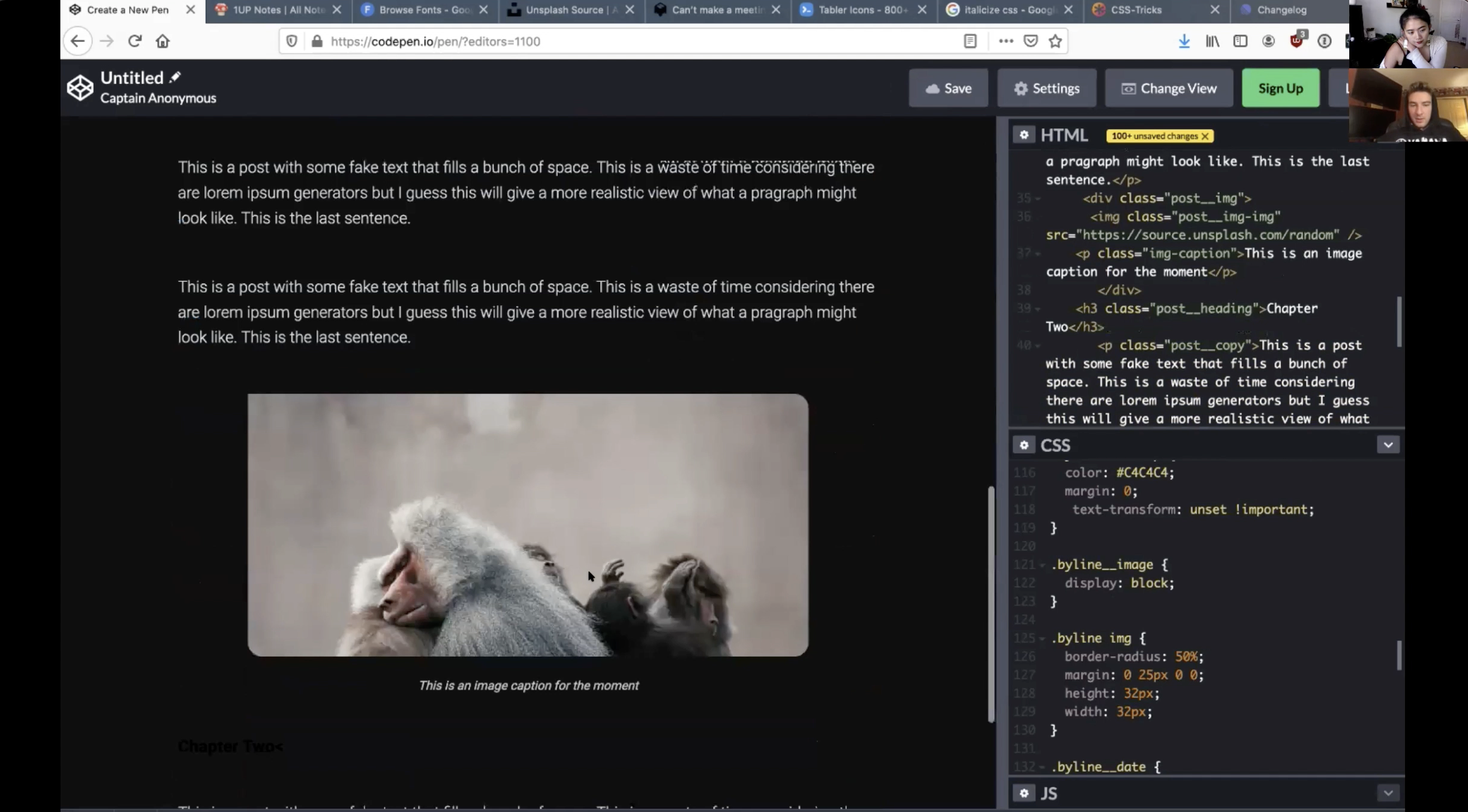Expand the CSS panel dropdown chevron
1468x812 pixels.
coord(1388,445)
